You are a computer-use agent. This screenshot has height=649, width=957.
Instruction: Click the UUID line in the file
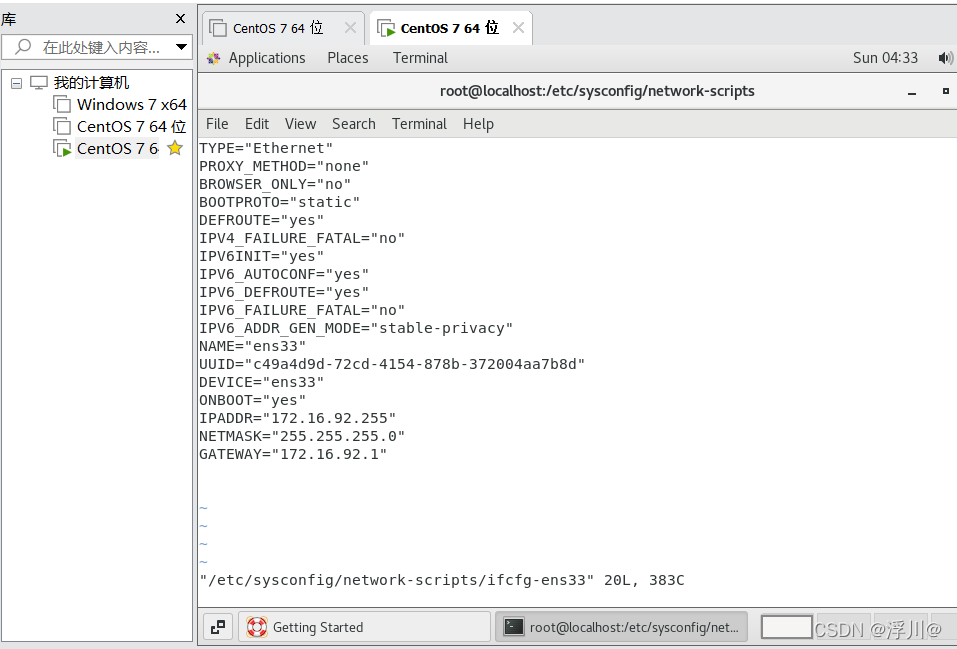click(x=392, y=364)
